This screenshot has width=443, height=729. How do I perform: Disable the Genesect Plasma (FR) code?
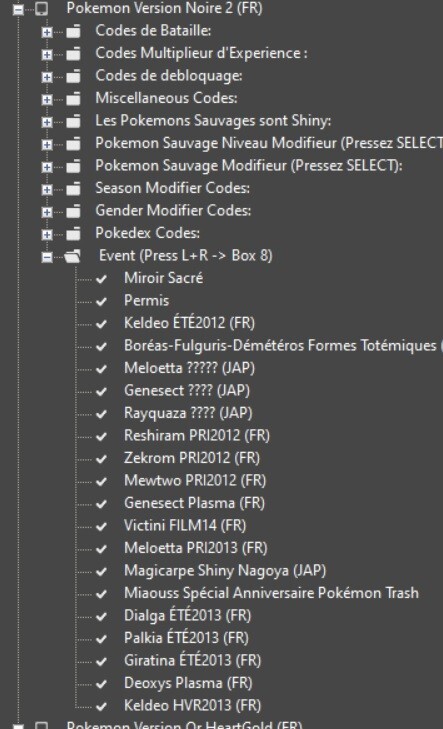click(101, 504)
